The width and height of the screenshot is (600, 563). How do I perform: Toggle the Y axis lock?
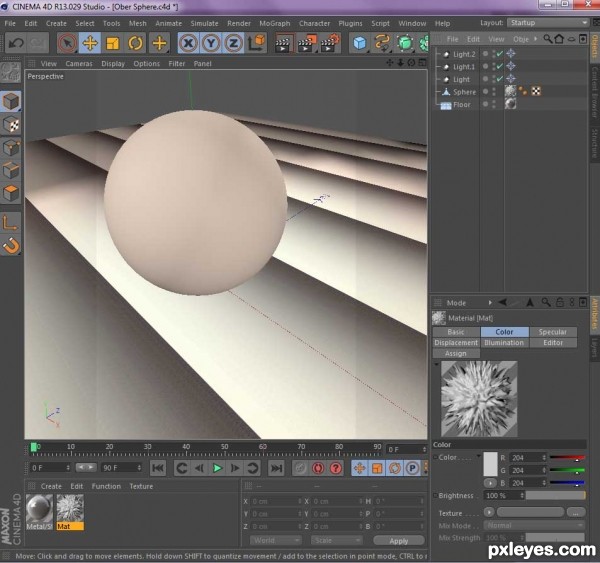[211, 43]
